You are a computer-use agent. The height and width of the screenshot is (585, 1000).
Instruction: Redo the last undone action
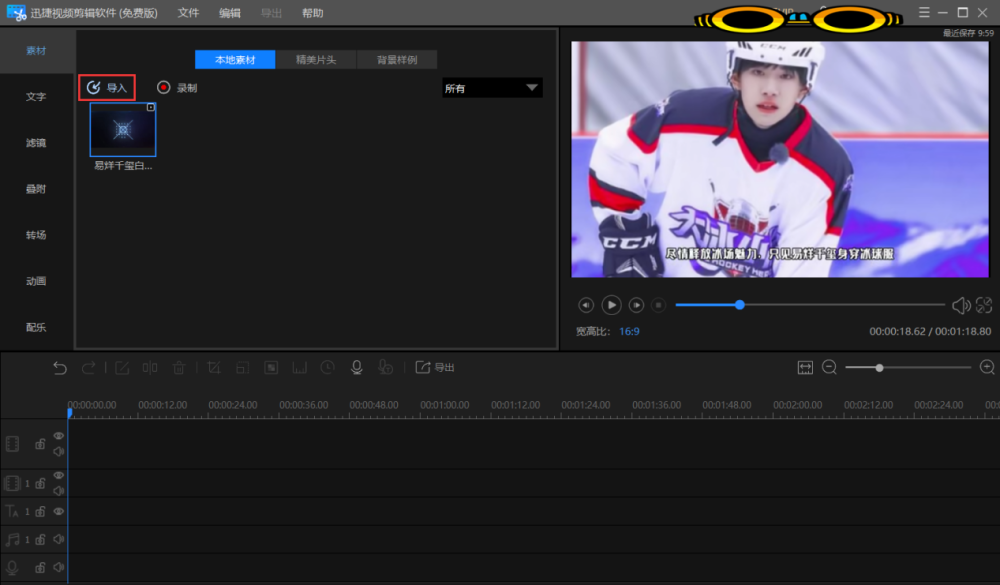coord(89,367)
